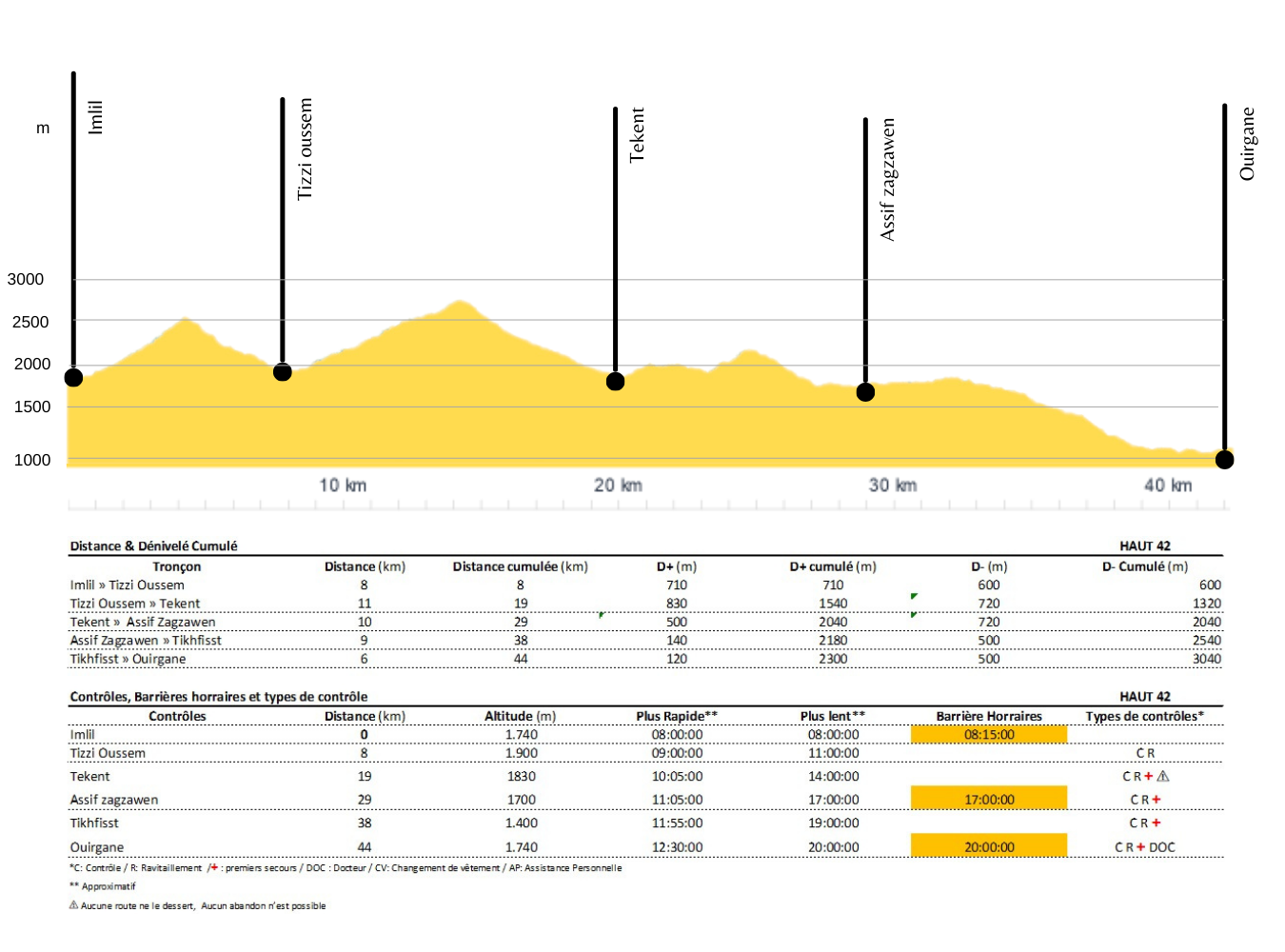The height and width of the screenshot is (952, 1285).
Task: Click the 'Plus lent**' column header
Action: [x=833, y=716]
